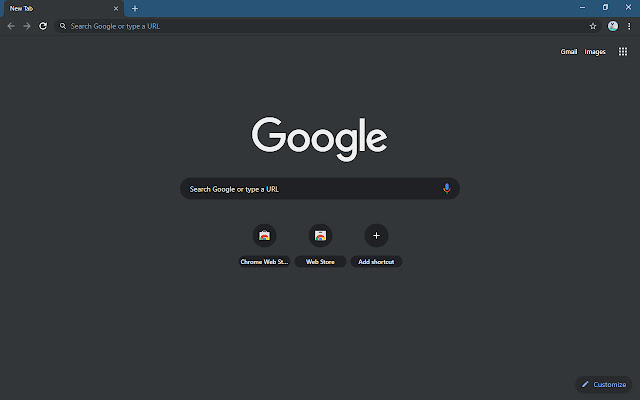The width and height of the screenshot is (640, 400).
Task: Open the profile avatar menu
Action: pos(613,26)
